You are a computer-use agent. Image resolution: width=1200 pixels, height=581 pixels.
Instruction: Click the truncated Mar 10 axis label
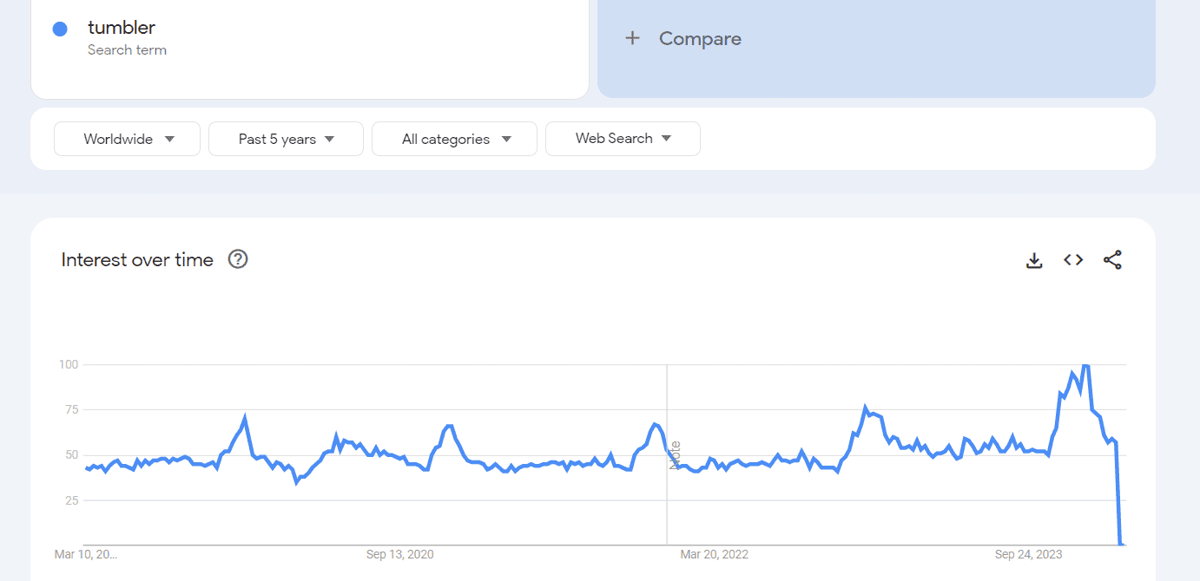pyautogui.click(x=86, y=554)
